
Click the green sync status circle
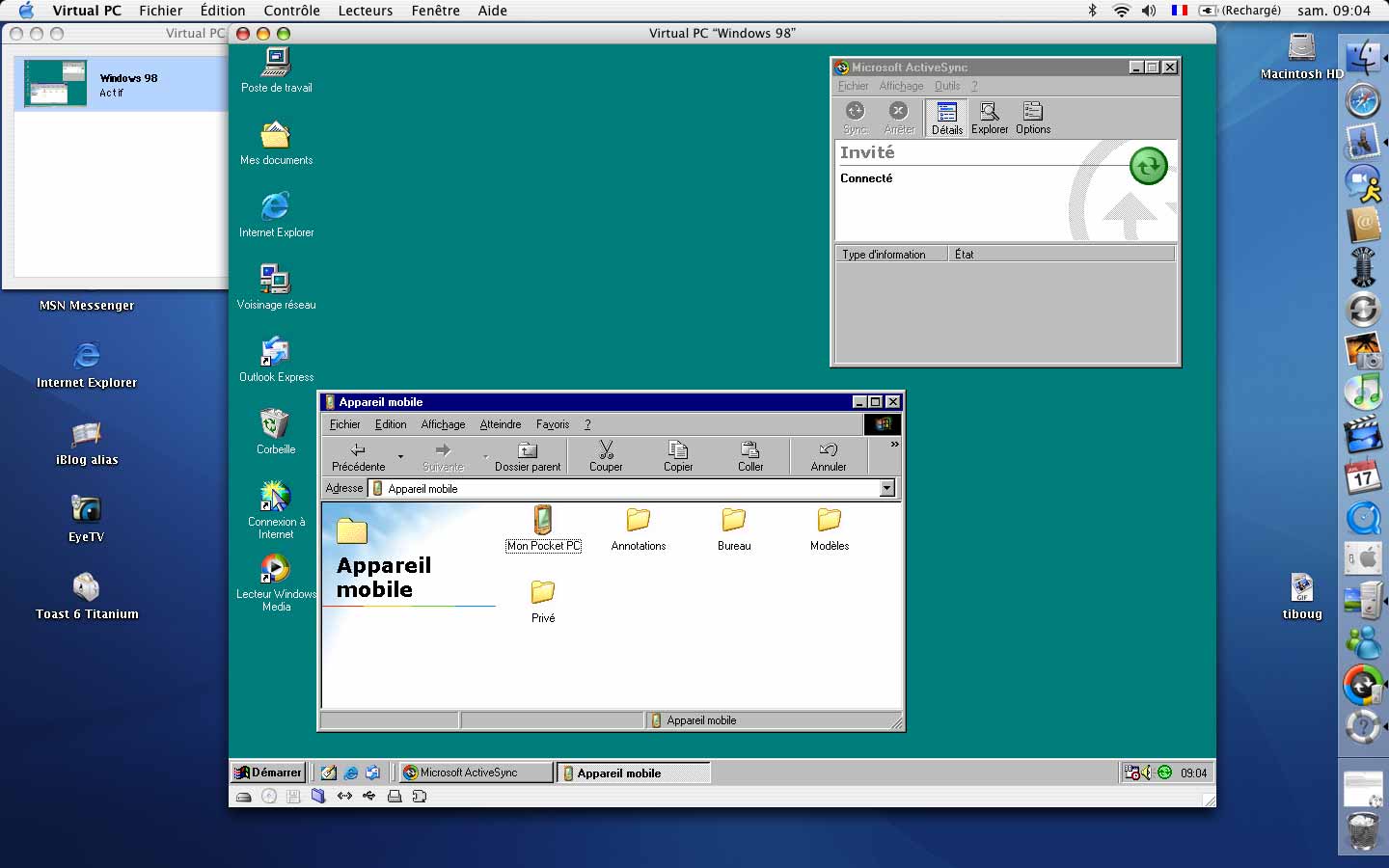[1148, 166]
